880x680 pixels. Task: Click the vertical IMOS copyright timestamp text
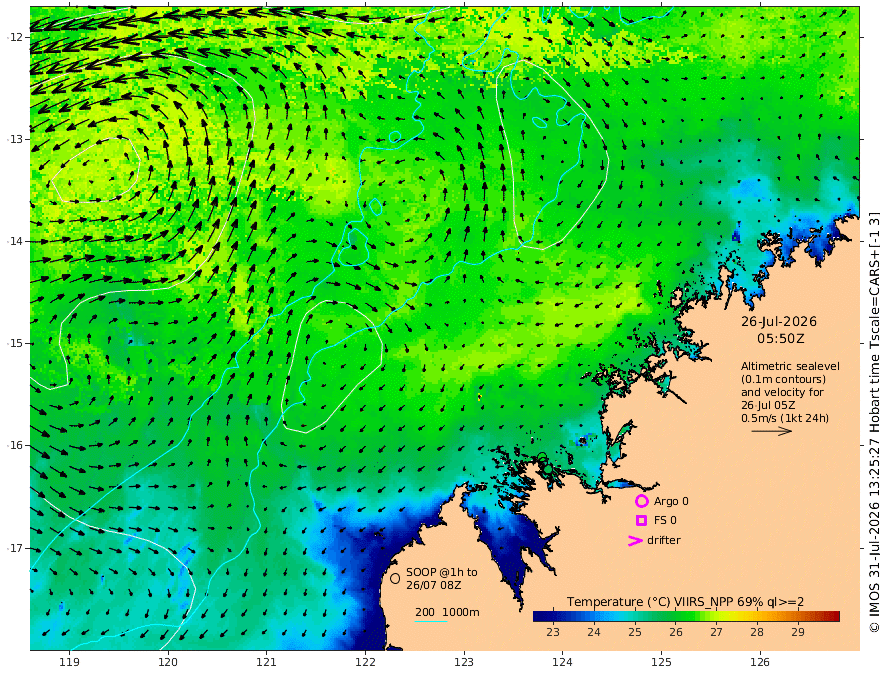873,422
